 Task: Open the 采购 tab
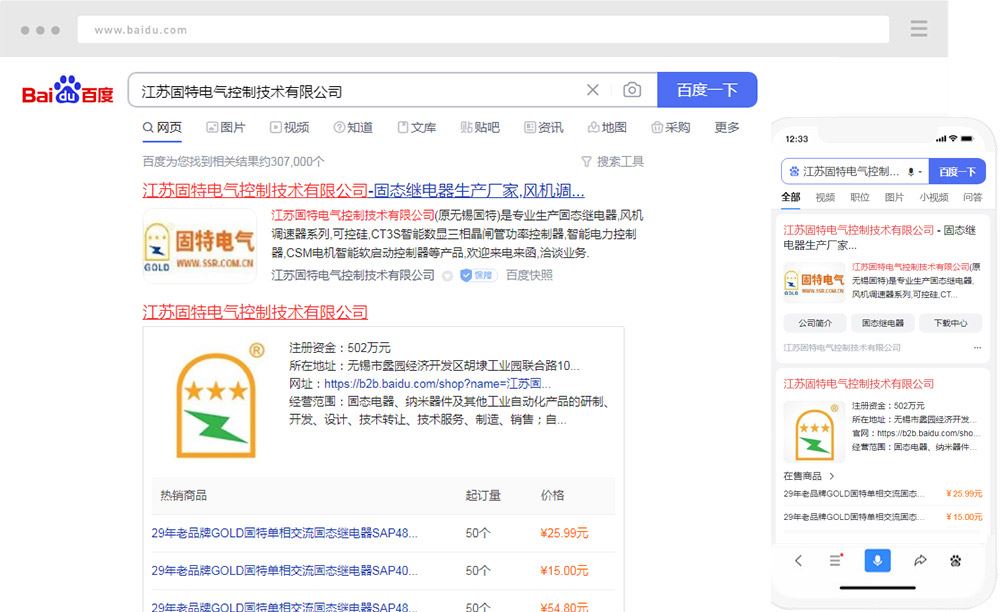(671, 128)
